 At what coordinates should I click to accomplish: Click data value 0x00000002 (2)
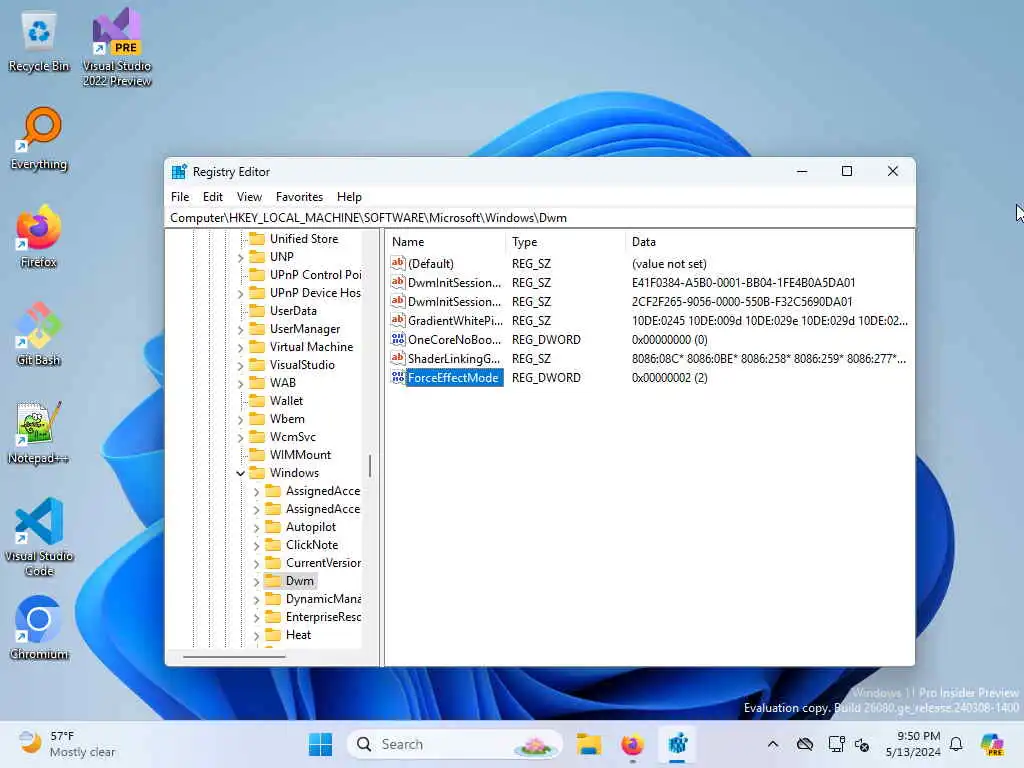click(669, 377)
